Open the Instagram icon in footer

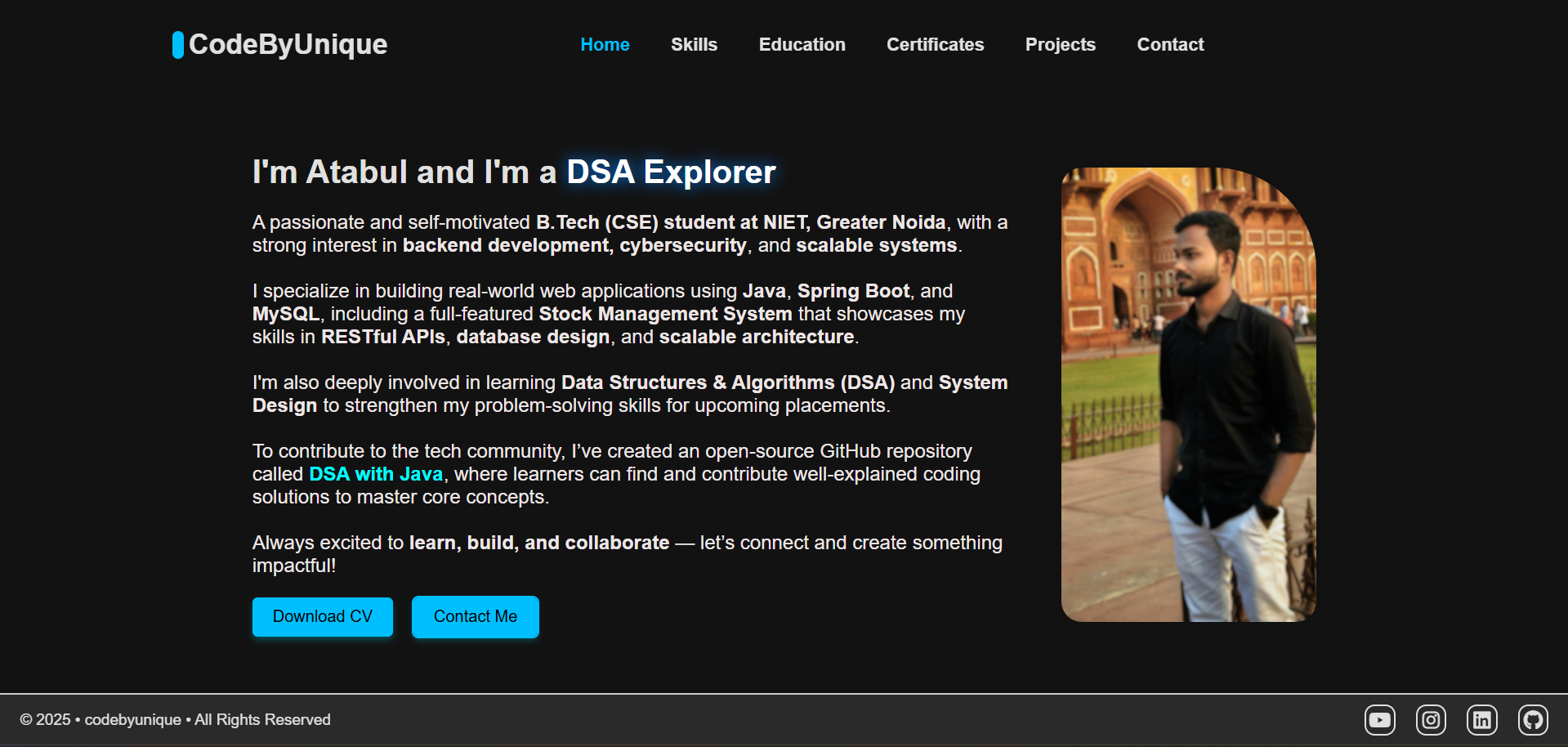tap(1431, 720)
